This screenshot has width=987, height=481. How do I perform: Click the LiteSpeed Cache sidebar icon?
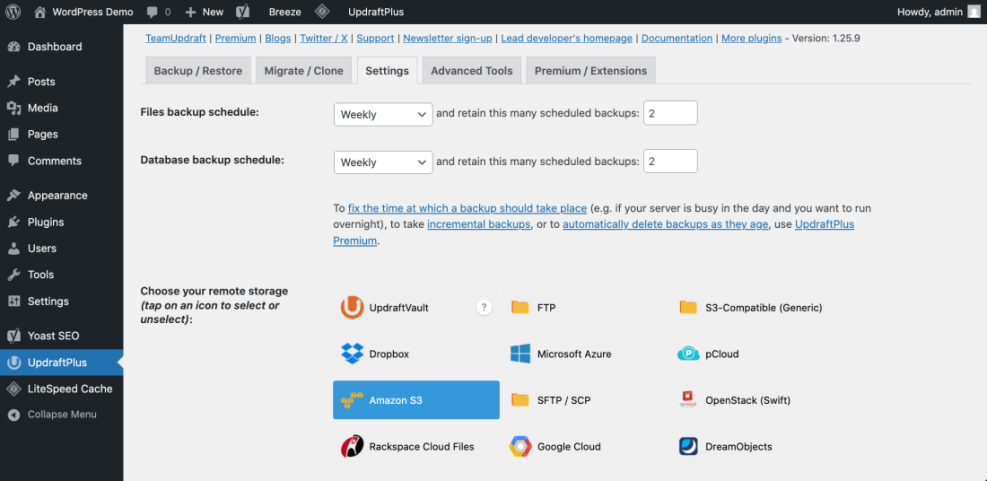(14, 389)
